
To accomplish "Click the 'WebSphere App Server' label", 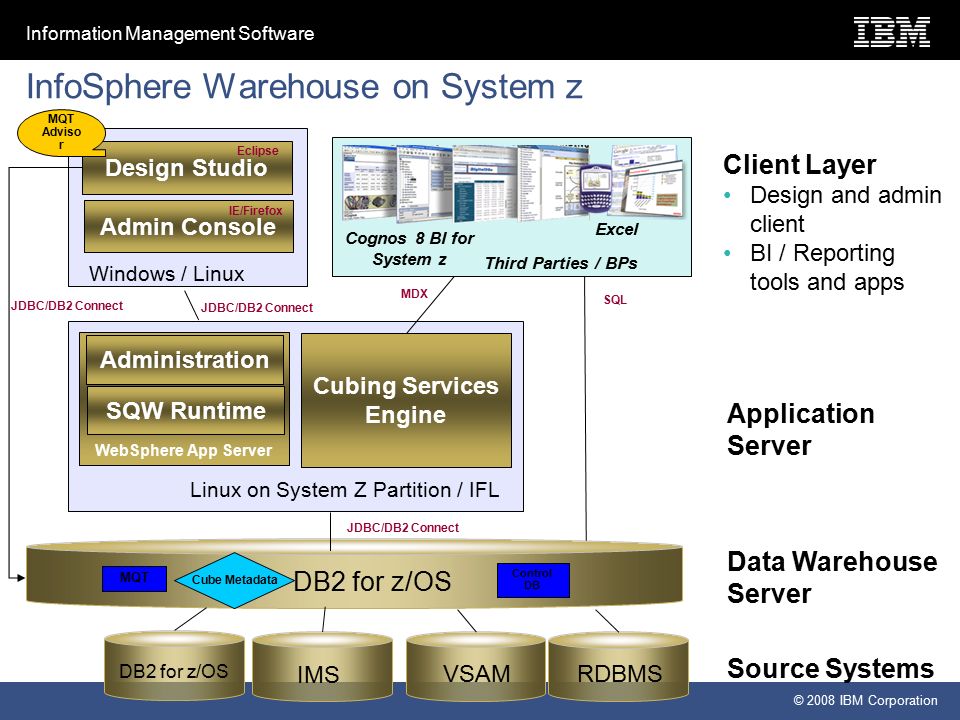I will (x=184, y=450).
